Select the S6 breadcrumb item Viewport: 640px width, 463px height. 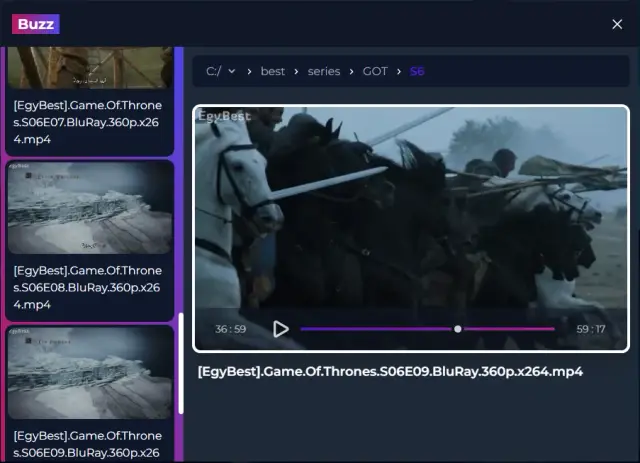(x=417, y=71)
